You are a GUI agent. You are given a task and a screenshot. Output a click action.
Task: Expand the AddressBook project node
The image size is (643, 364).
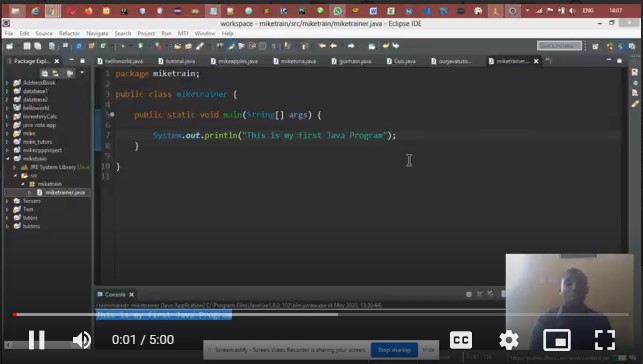pos(7,82)
